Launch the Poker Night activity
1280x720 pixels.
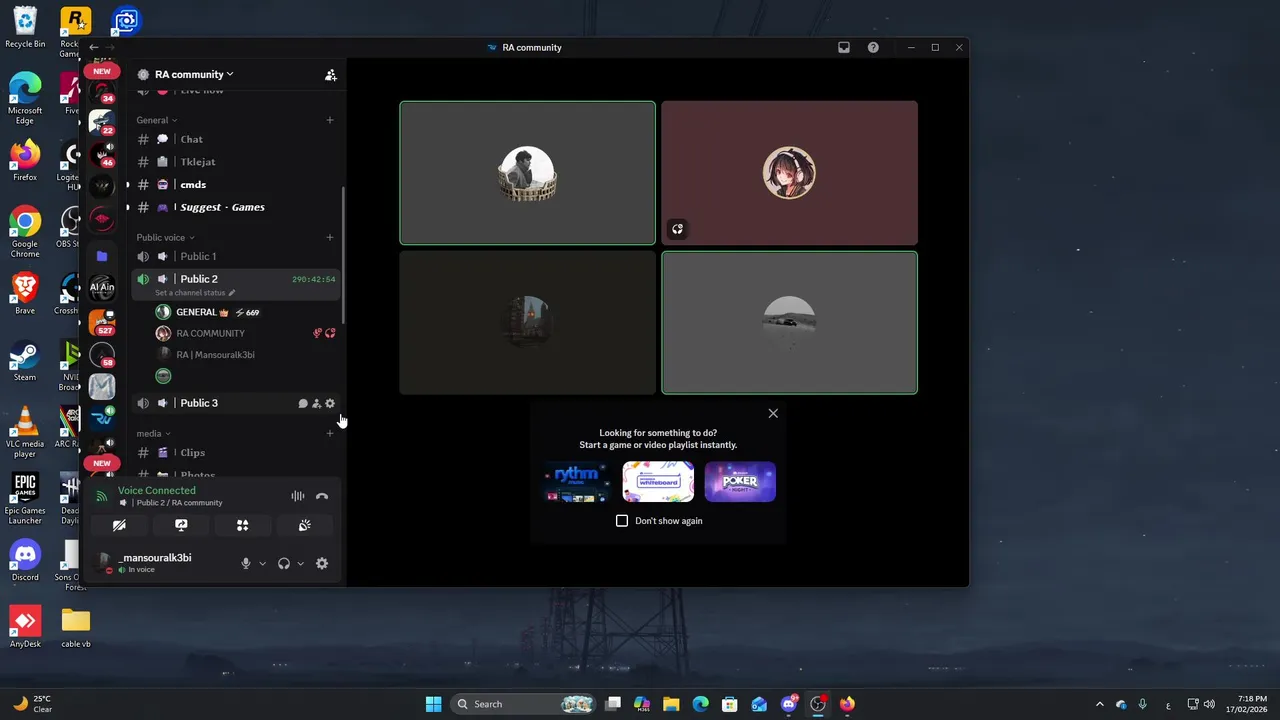(x=740, y=482)
